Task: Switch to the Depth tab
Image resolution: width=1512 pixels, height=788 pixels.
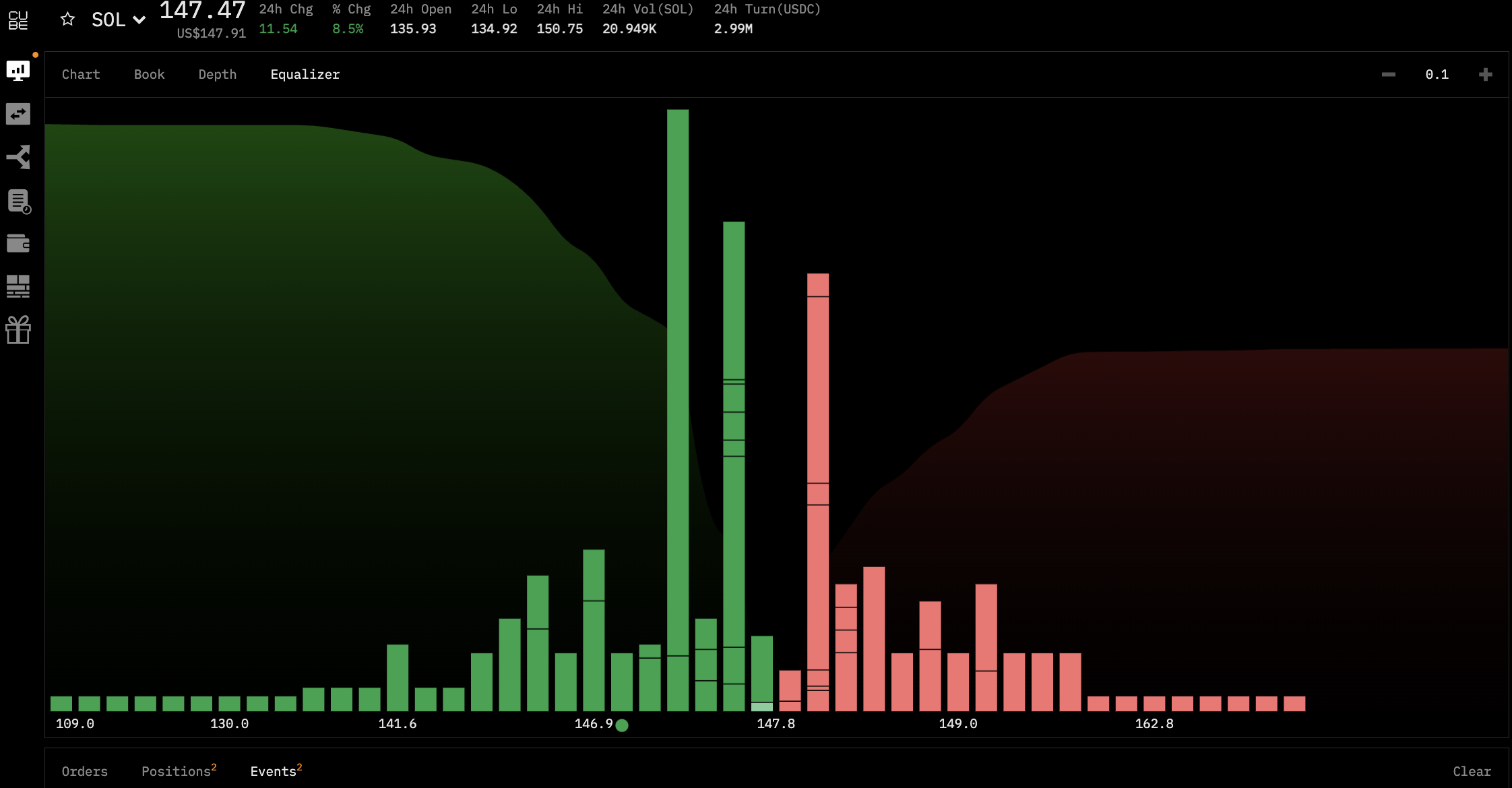Action: click(x=217, y=74)
